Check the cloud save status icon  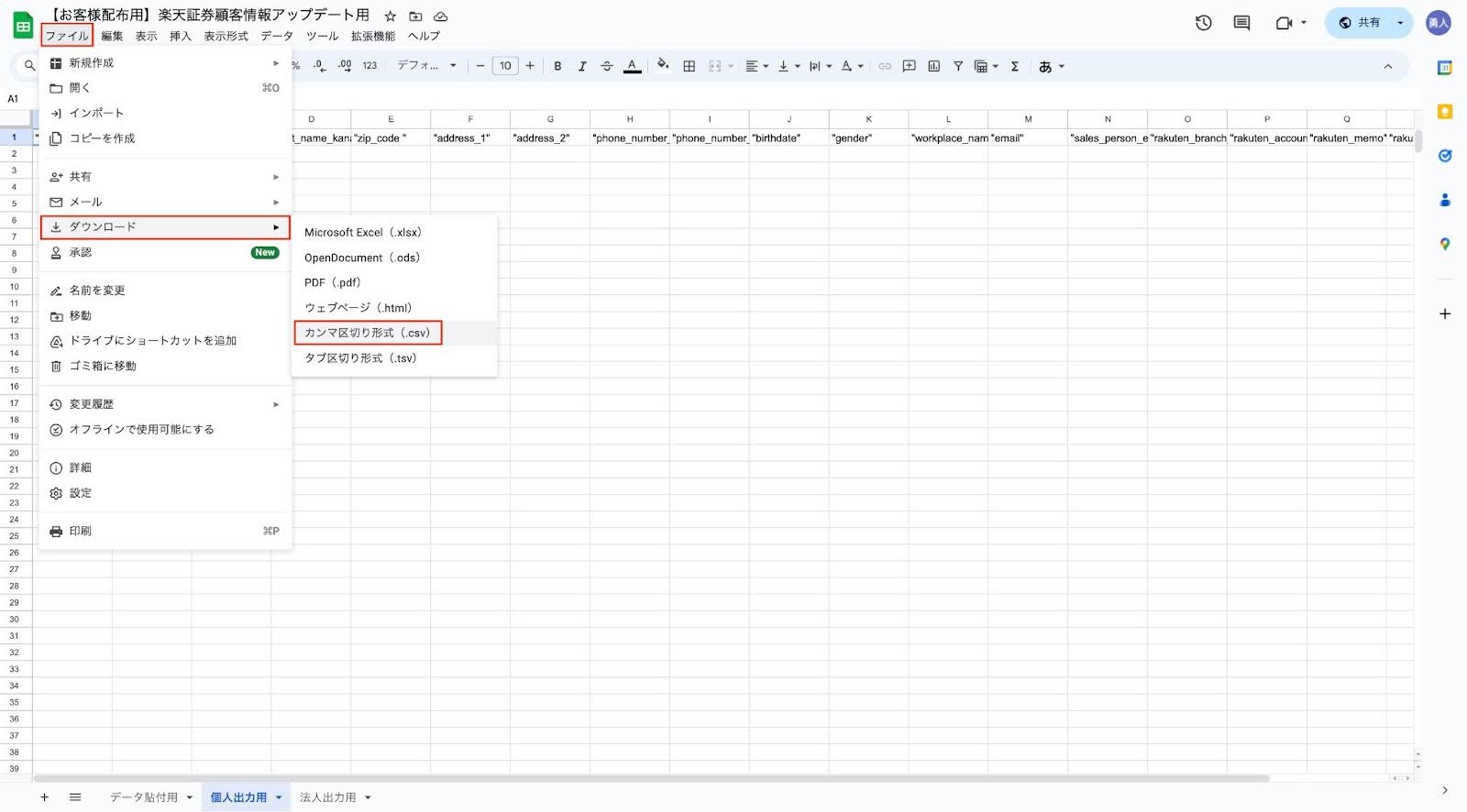[x=441, y=16]
